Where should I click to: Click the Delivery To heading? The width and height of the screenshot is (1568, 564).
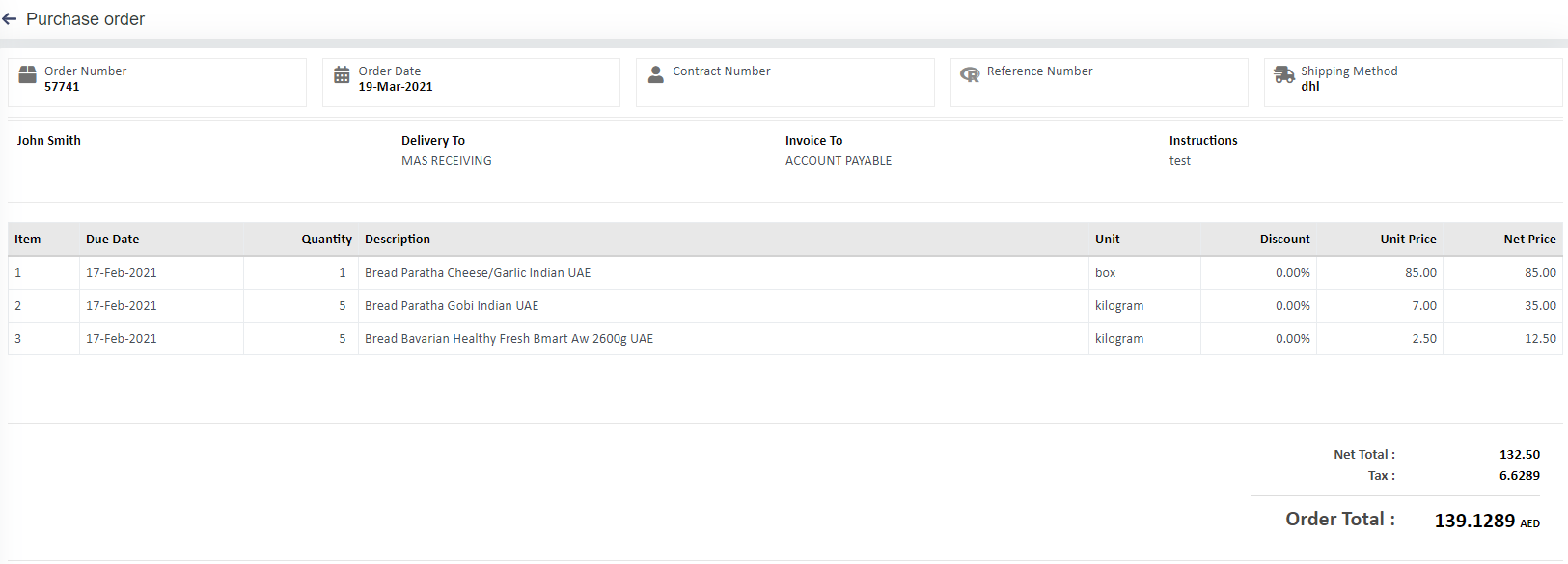click(433, 141)
